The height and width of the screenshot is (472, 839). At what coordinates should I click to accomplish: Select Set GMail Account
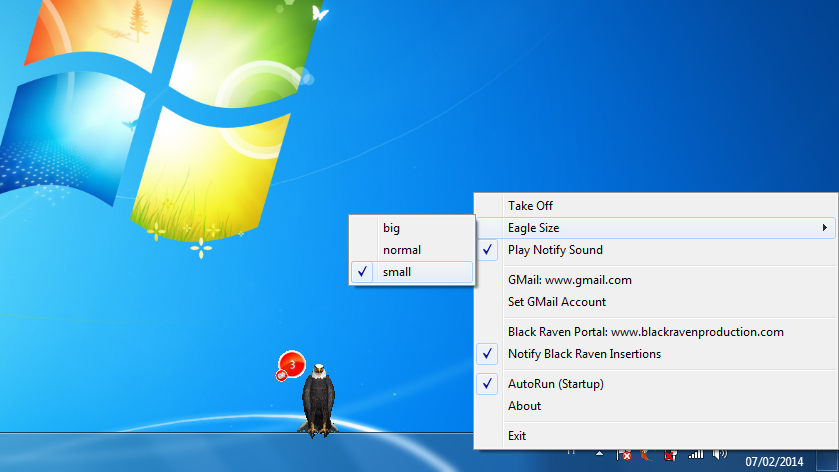click(655, 301)
